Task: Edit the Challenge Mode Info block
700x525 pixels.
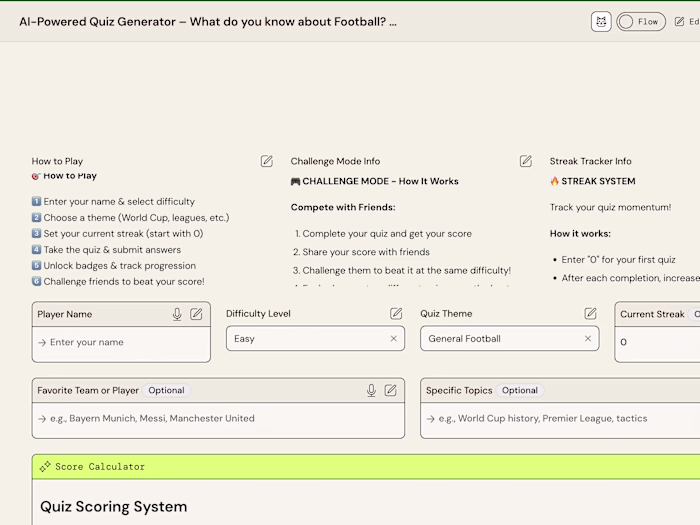Action: pos(526,161)
